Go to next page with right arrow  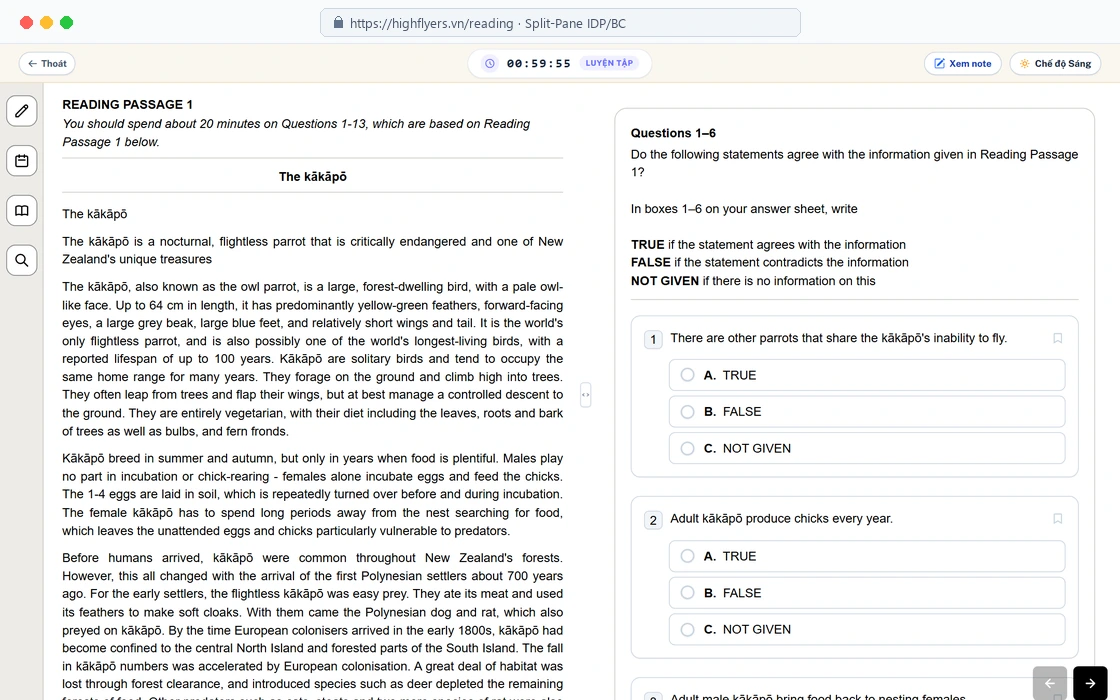(1090, 684)
